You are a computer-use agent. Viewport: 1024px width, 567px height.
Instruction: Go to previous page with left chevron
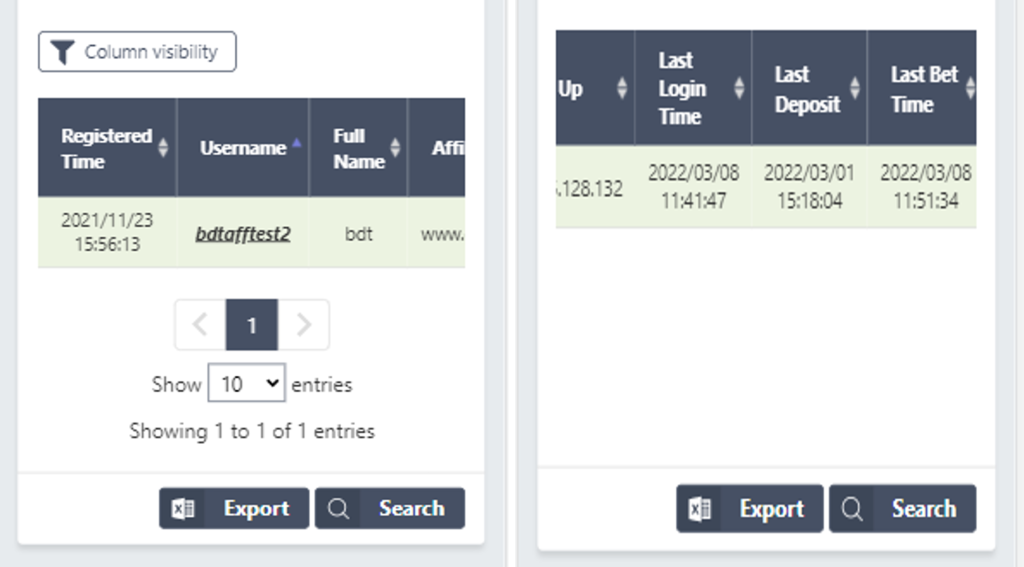(200, 325)
